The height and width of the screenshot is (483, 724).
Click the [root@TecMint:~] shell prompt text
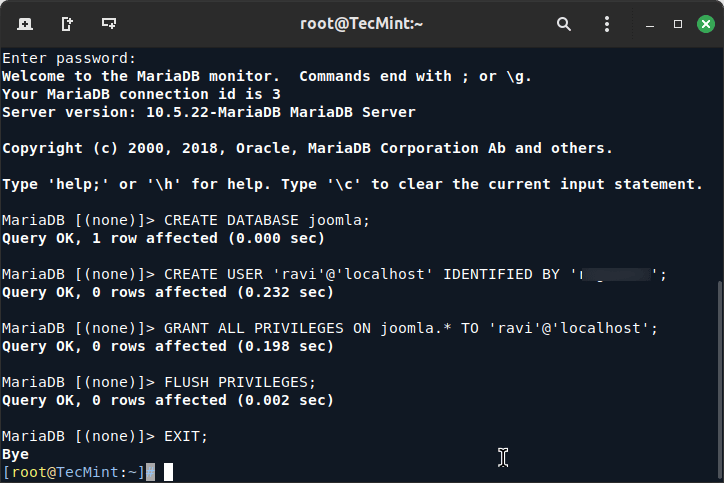74,472
